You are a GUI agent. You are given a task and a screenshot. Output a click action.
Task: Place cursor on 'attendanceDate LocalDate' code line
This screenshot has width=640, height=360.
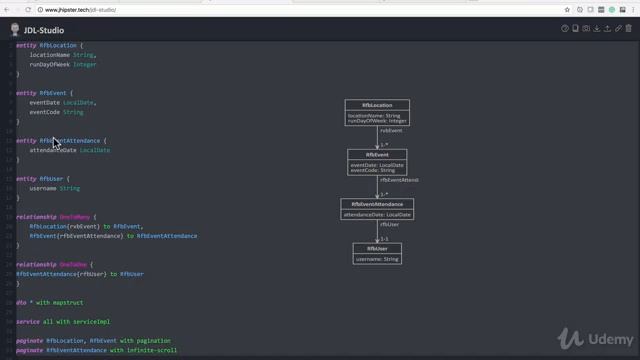70,150
